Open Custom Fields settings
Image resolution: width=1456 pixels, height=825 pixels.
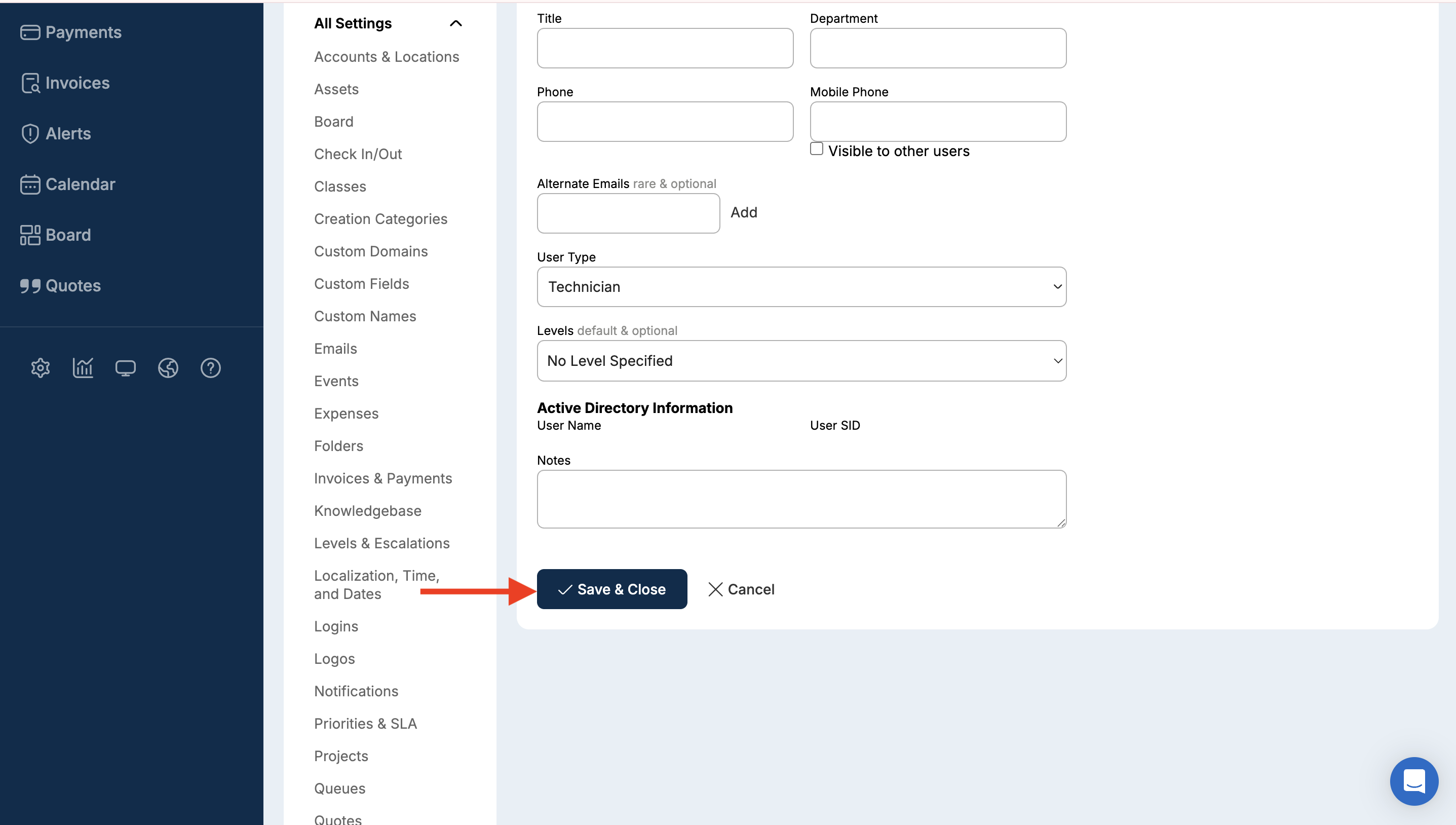[361, 284]
